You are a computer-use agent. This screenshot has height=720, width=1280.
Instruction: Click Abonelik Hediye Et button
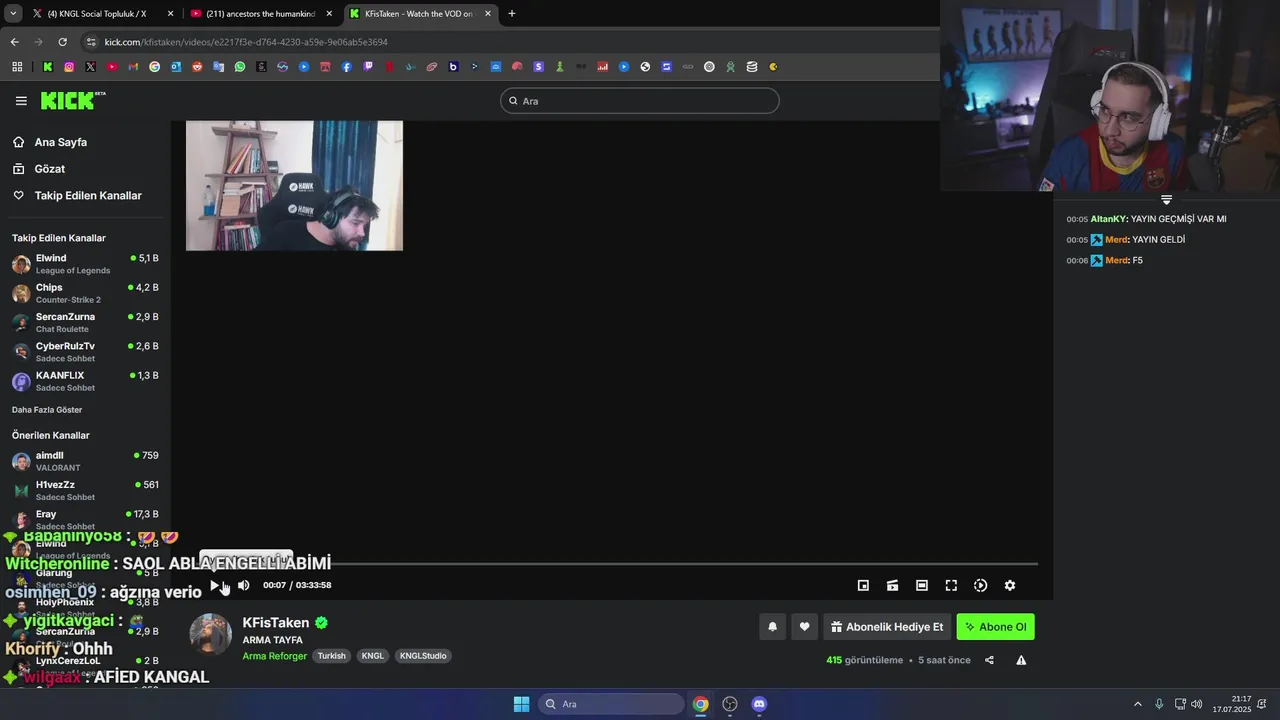click(x=887, y=627)
